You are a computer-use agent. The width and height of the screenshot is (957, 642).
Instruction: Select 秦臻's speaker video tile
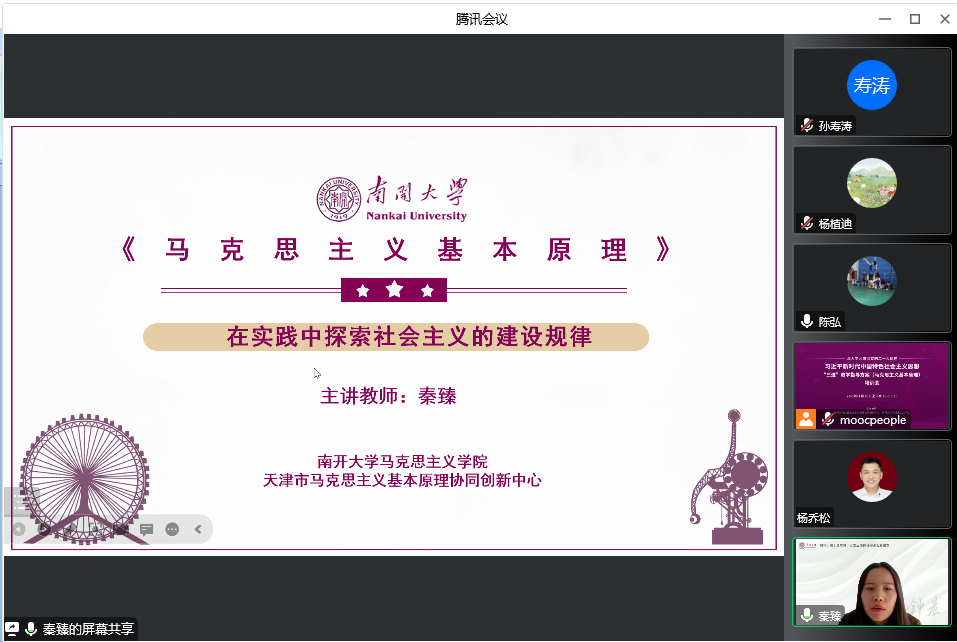(872, 580)
